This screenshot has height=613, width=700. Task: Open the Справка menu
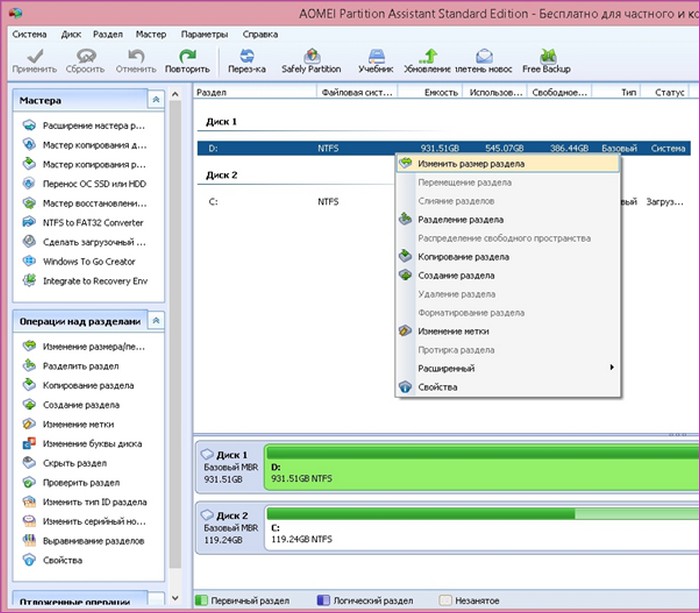pos(260,34)
